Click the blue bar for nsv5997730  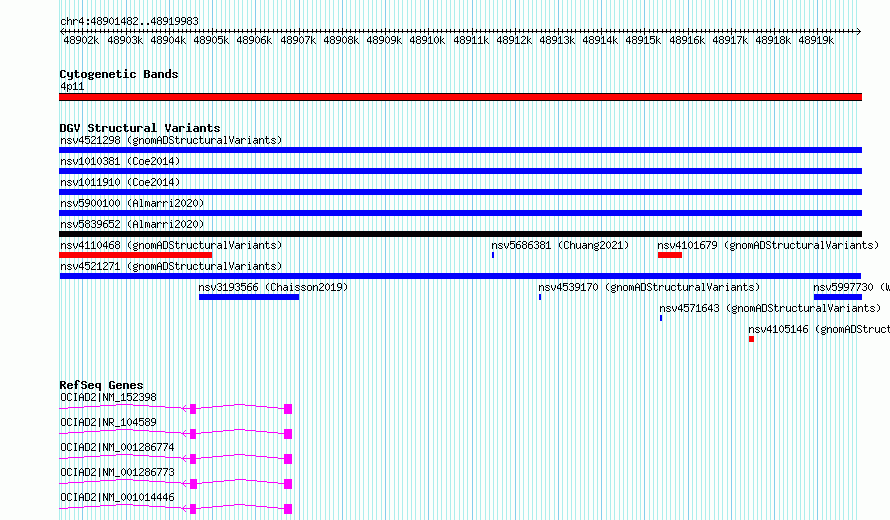(838, 297)
